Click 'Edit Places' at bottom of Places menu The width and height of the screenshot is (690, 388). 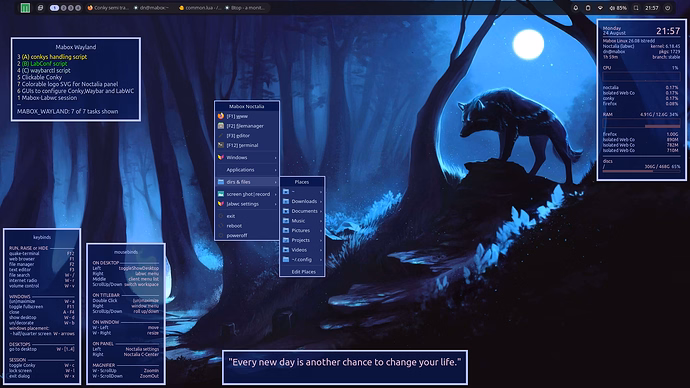coord(303,272)
